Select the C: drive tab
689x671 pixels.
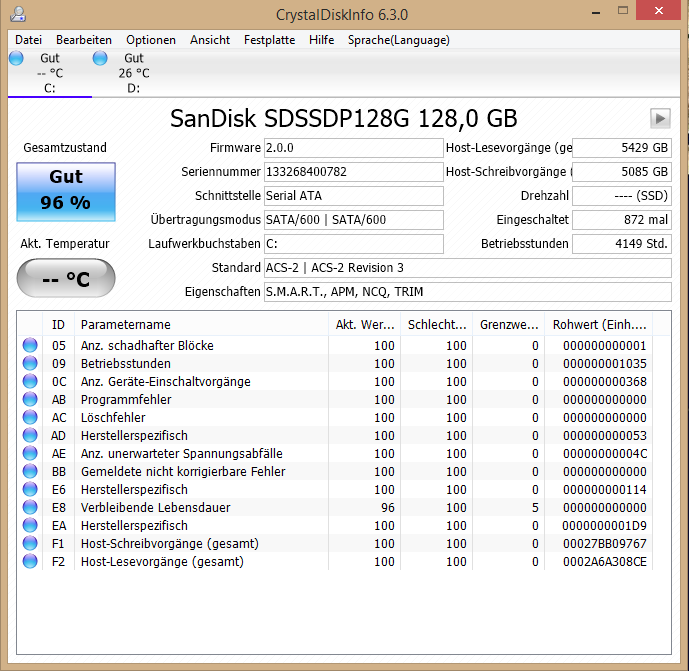coord(50,73)
